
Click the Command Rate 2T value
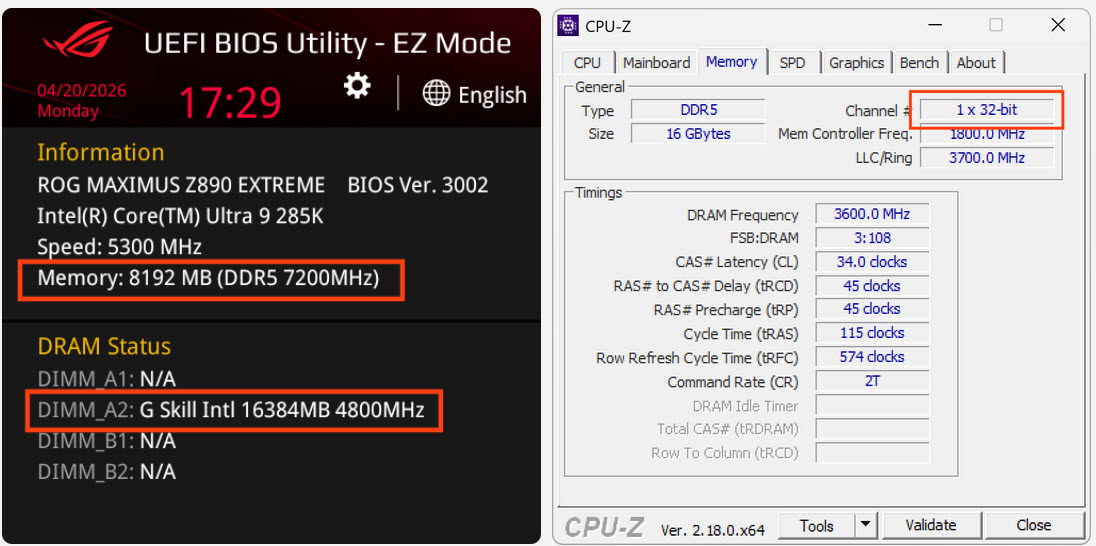coord(872,381)
